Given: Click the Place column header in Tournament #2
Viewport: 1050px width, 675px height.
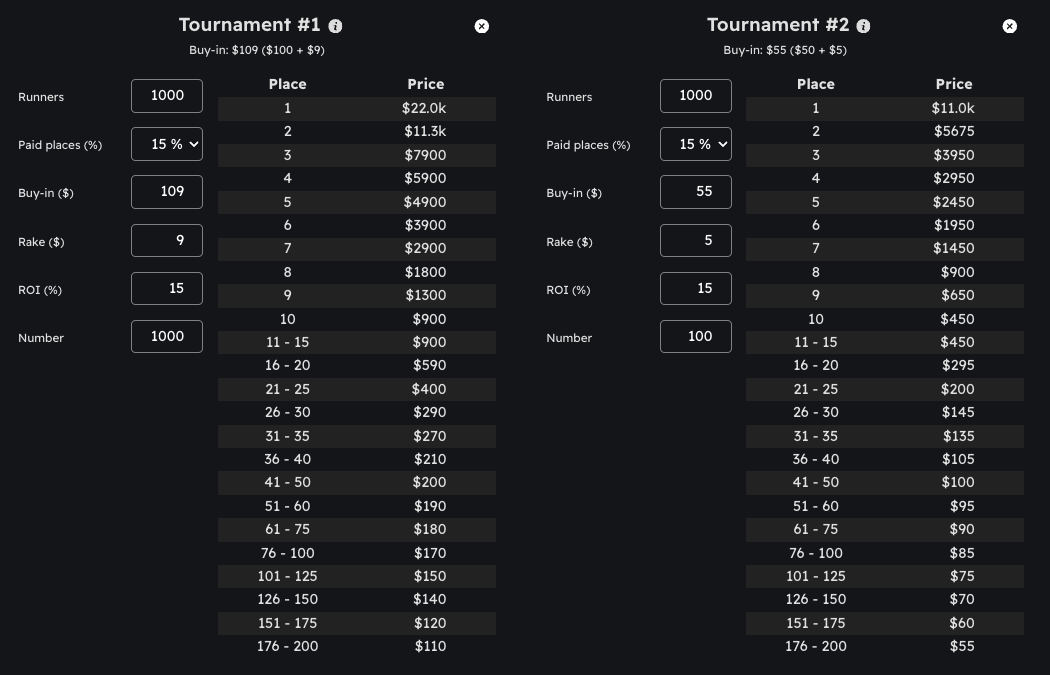Looking at the screenshot, I should tap(815, 84).
